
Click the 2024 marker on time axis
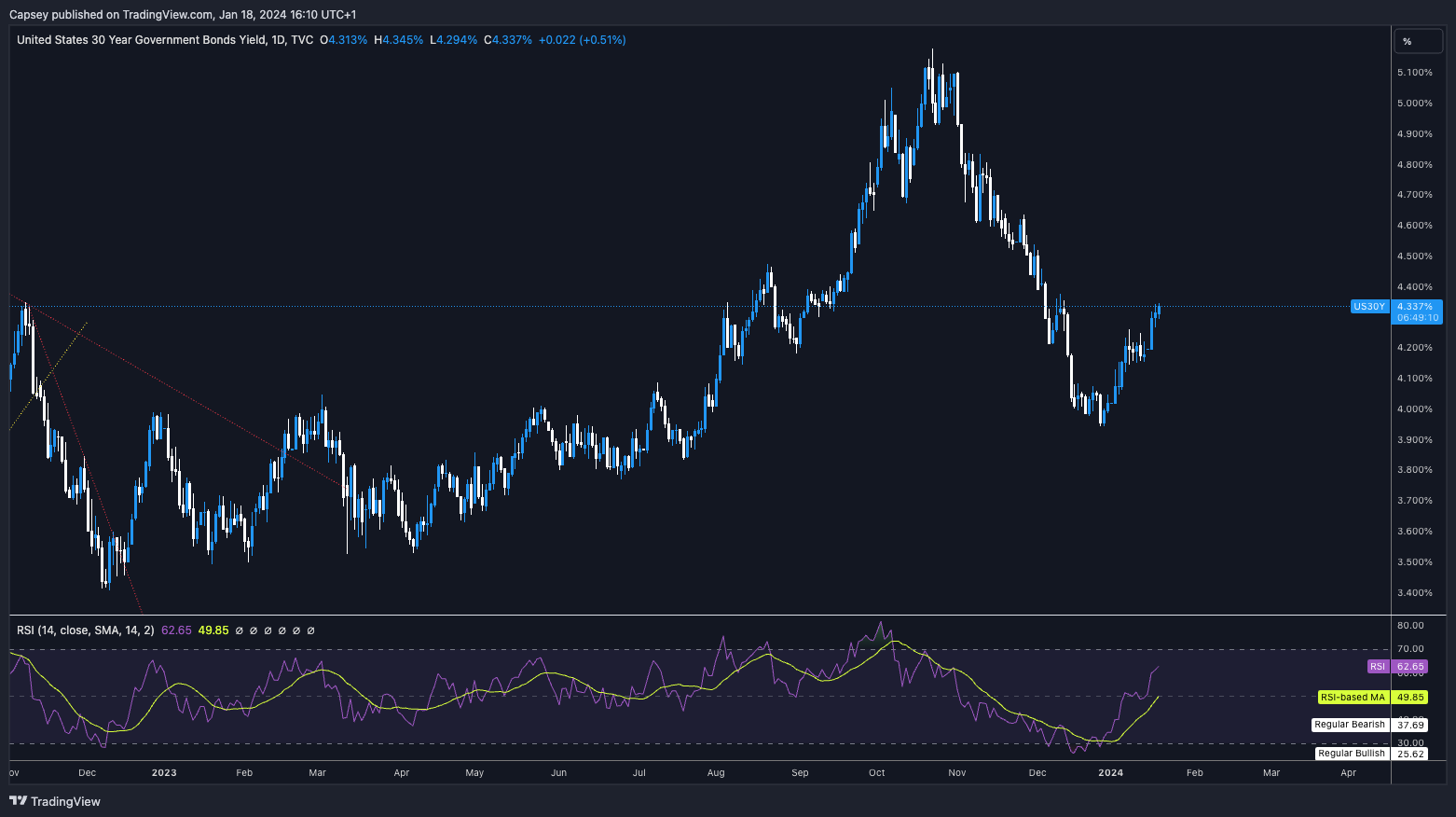(1110, 772)
